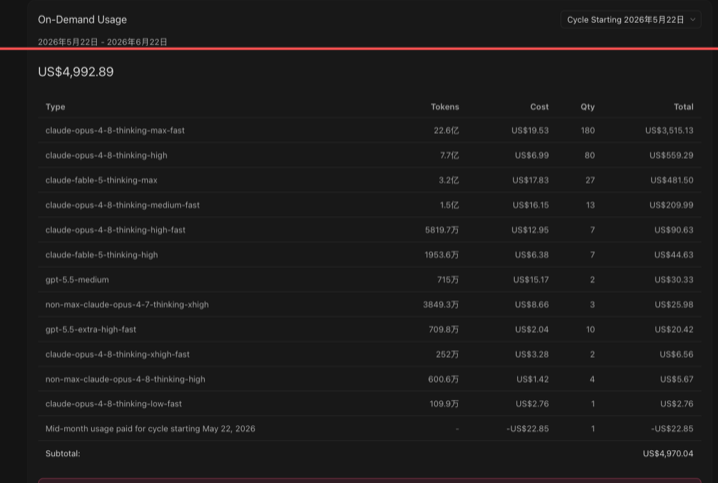Click the quantity 80 cell
718x483 pixels.
(590, 155)
